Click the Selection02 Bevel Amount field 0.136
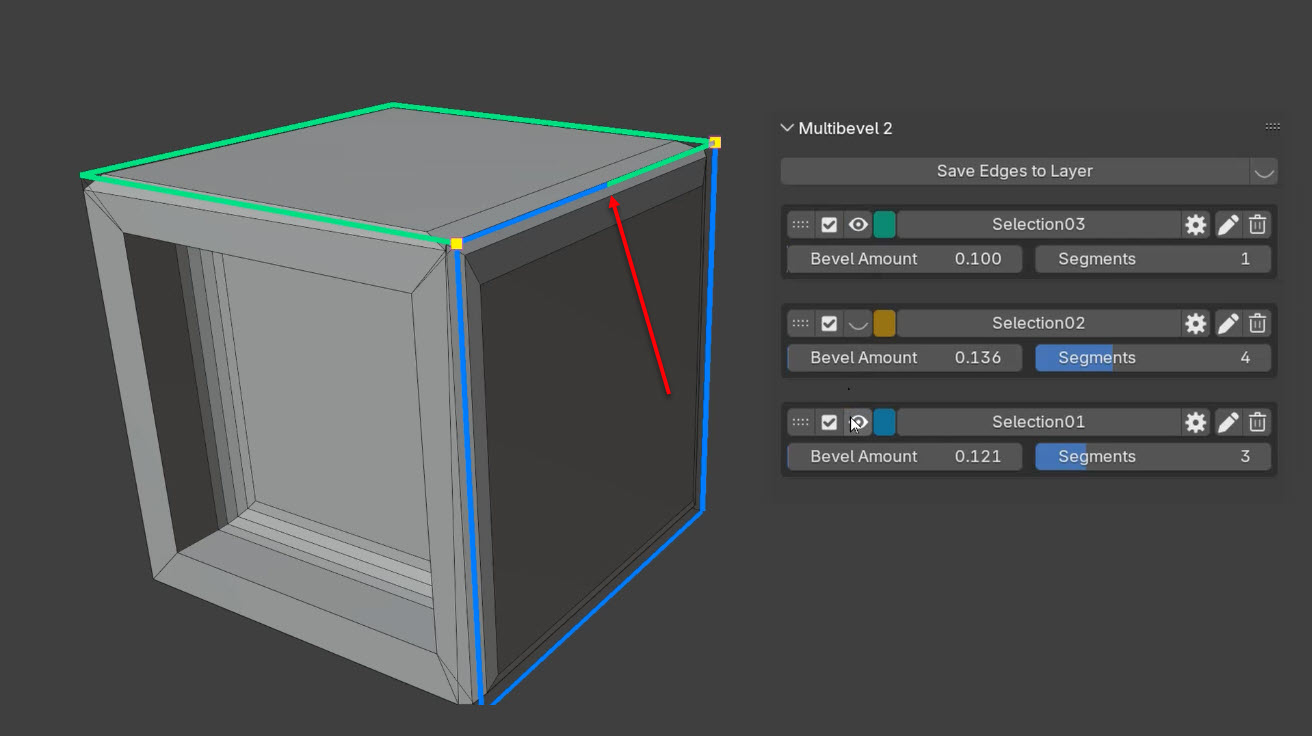 point(905,358)
